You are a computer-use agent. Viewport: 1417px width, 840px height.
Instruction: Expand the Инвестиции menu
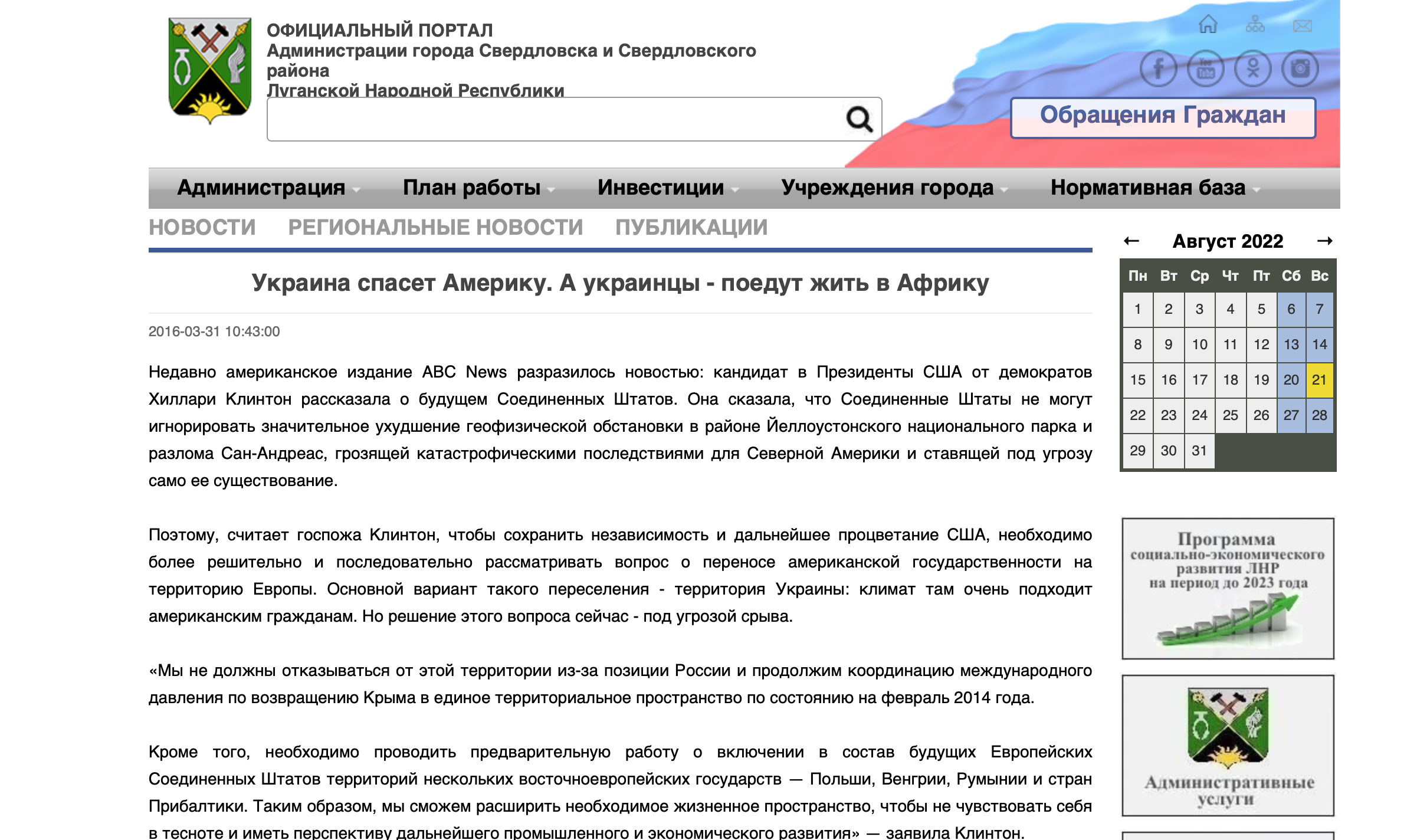click(668, 188)
